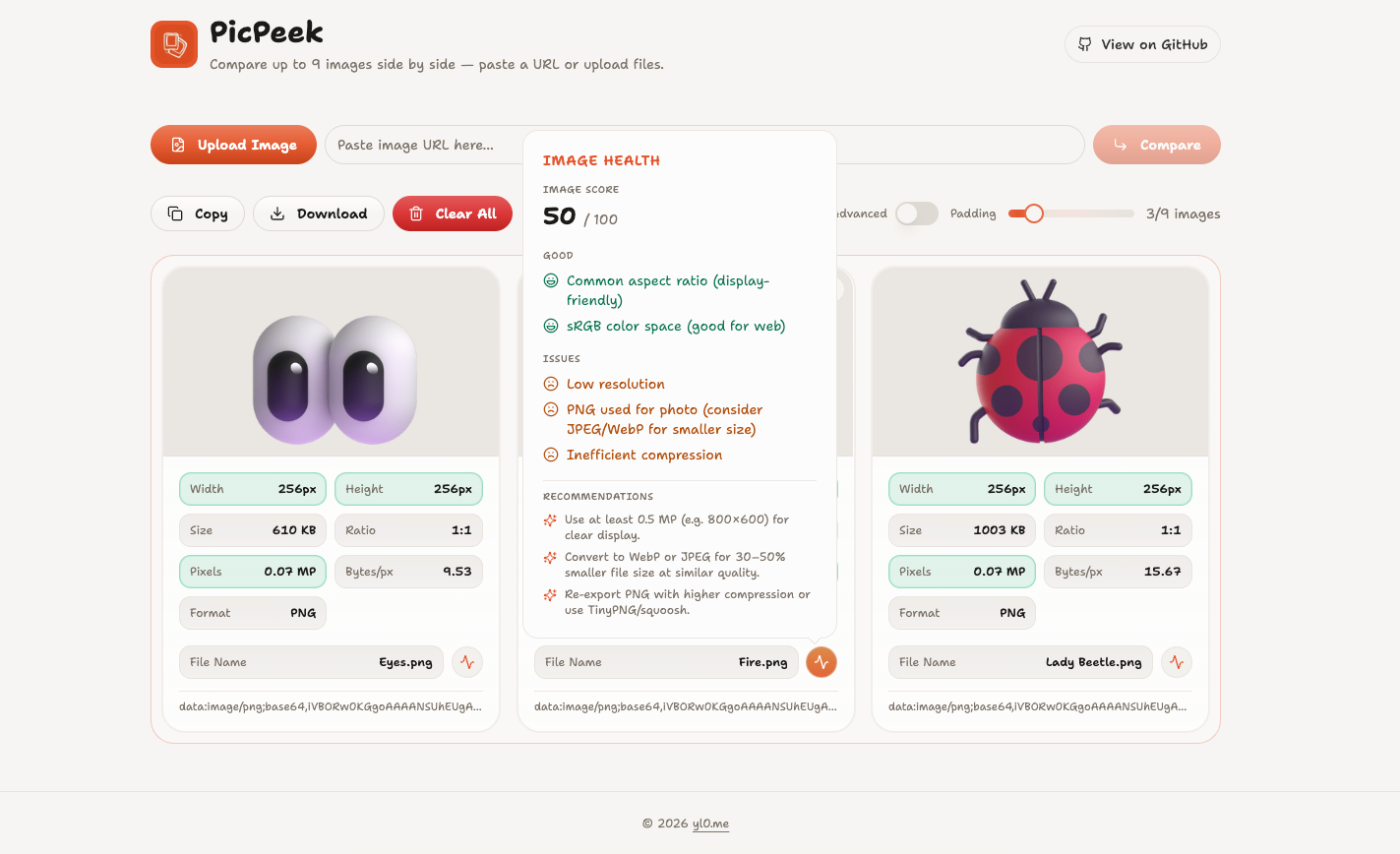1400x854 pixels.
Task: Show image health for Lady Beetle.png
Action: click(x=1176, y=662)
